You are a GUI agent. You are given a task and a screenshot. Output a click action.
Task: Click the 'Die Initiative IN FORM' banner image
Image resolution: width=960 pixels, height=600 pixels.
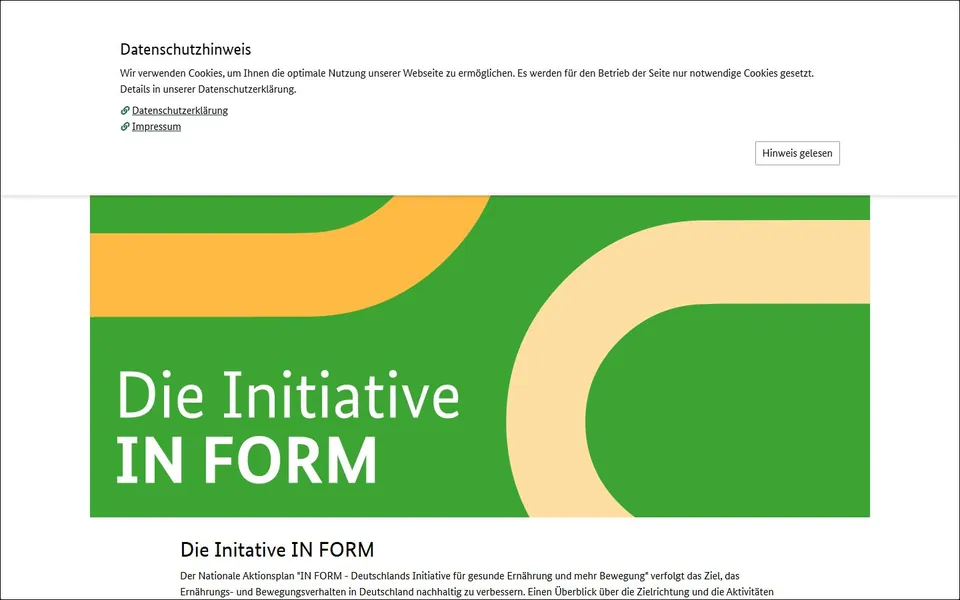pyautogui.click(x=479, y=356)
